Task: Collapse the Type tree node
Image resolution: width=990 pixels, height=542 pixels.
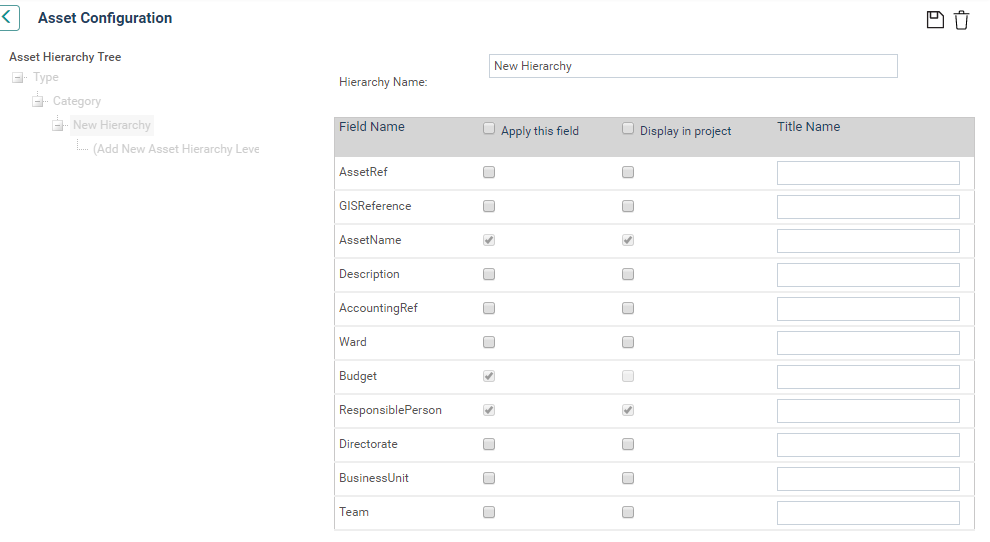Action: [x=18, y=78]
